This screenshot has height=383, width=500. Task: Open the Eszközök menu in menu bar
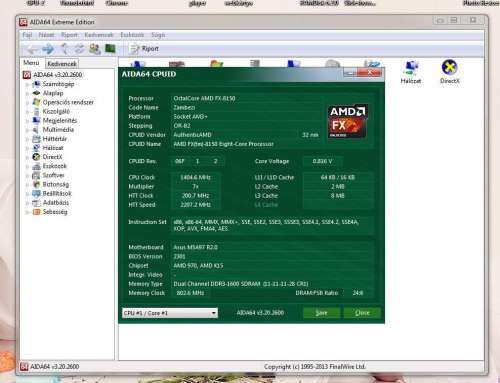tap(132, 35)
